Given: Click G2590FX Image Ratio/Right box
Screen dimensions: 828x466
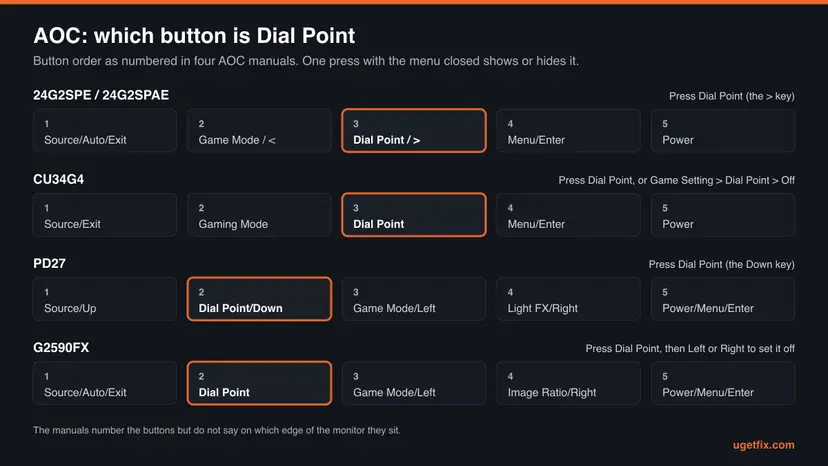Looking at the screenshot, I should tap(568, 383).
